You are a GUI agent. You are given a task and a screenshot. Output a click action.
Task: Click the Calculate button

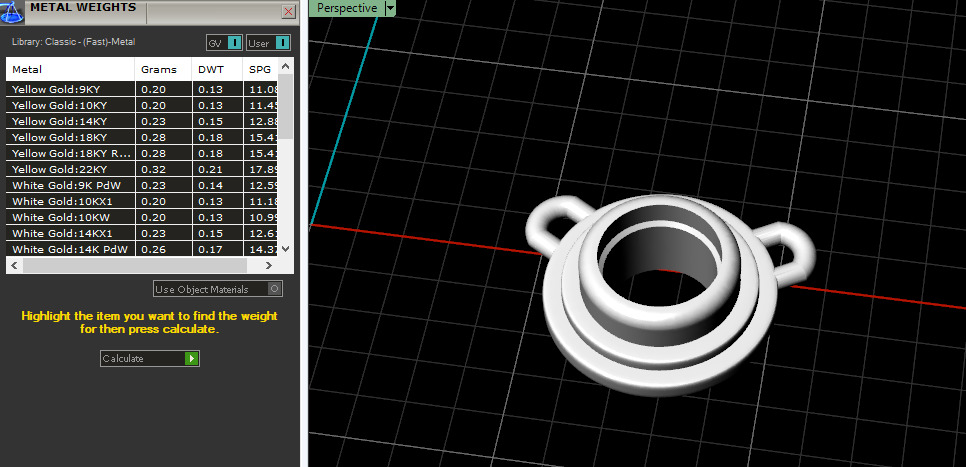[x=150, y=359]
